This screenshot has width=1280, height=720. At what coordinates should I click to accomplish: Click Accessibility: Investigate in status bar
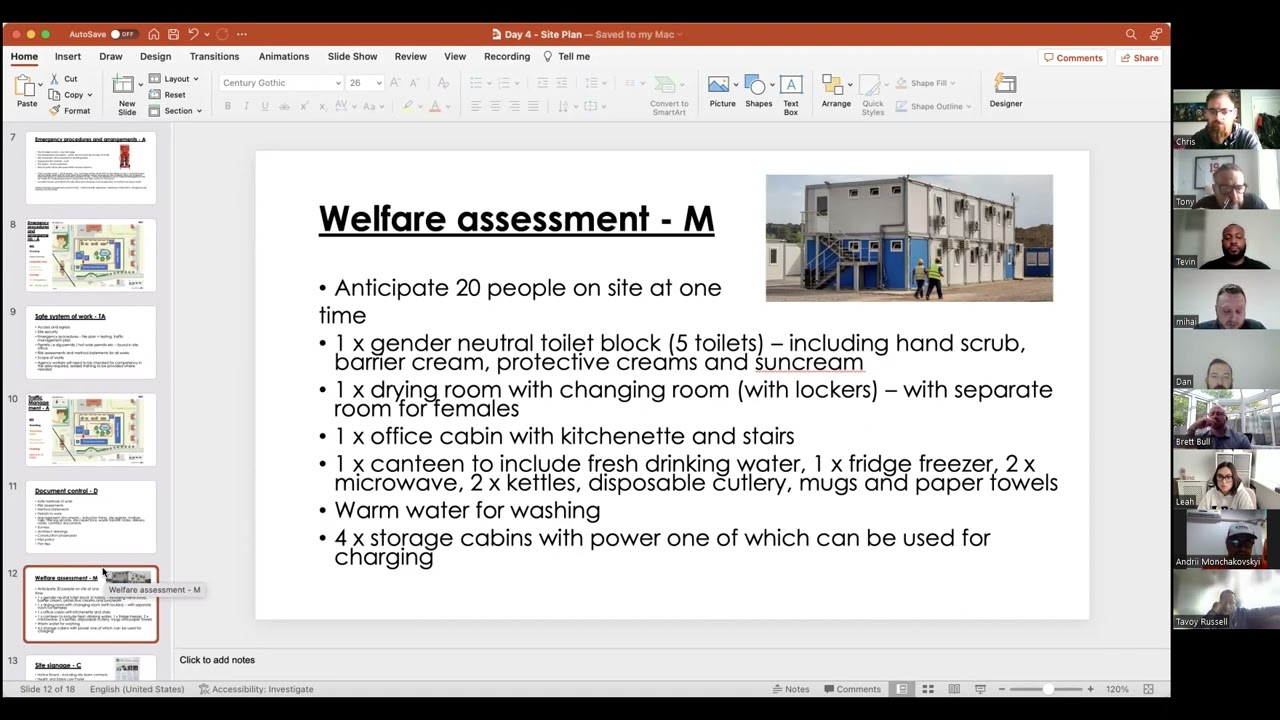(x=256, y=689)
